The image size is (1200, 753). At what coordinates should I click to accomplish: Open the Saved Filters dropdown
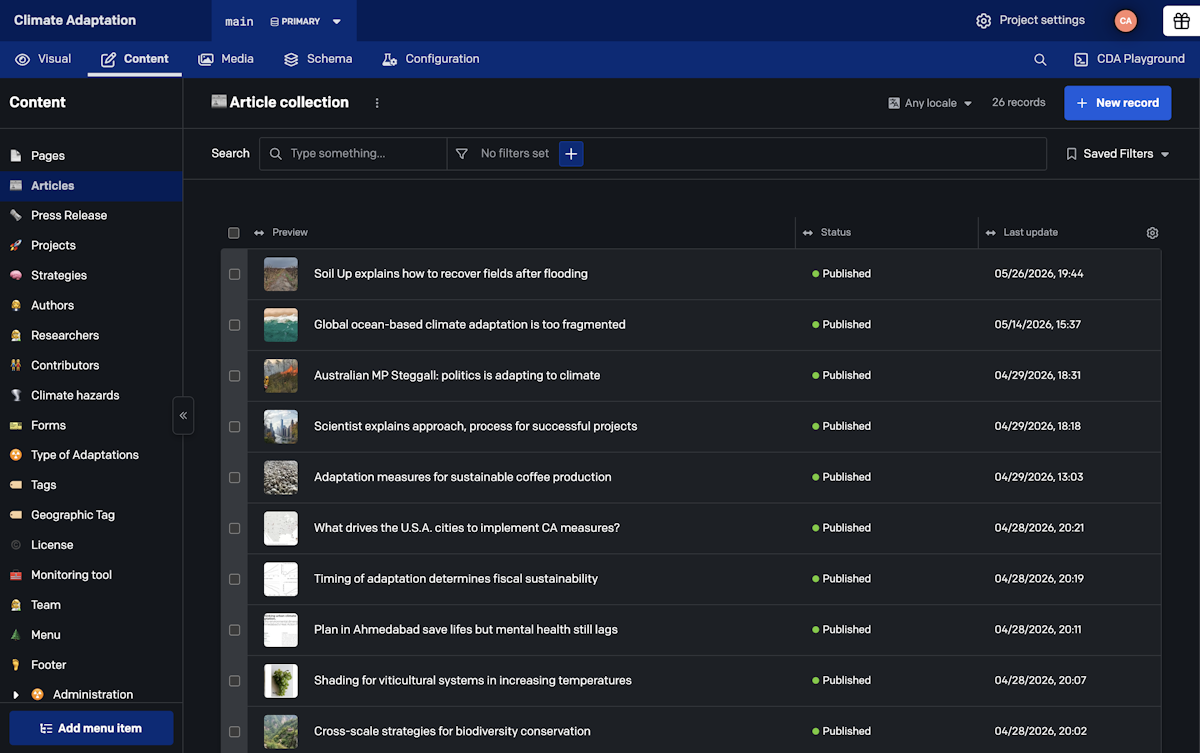[x=1117, y=154]
